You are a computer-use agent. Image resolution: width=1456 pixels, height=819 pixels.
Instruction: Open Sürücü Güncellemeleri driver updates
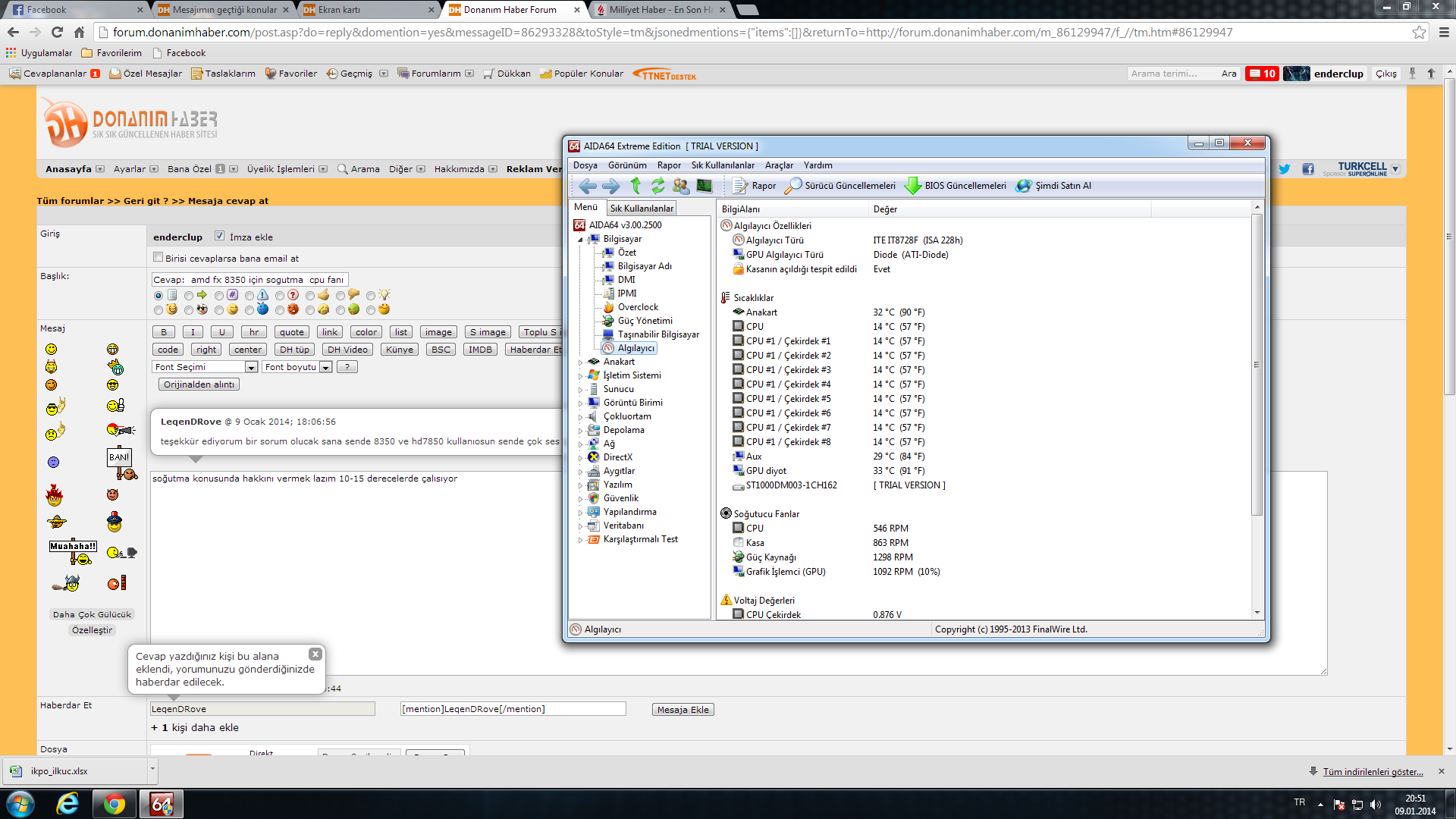click(840, 186)
